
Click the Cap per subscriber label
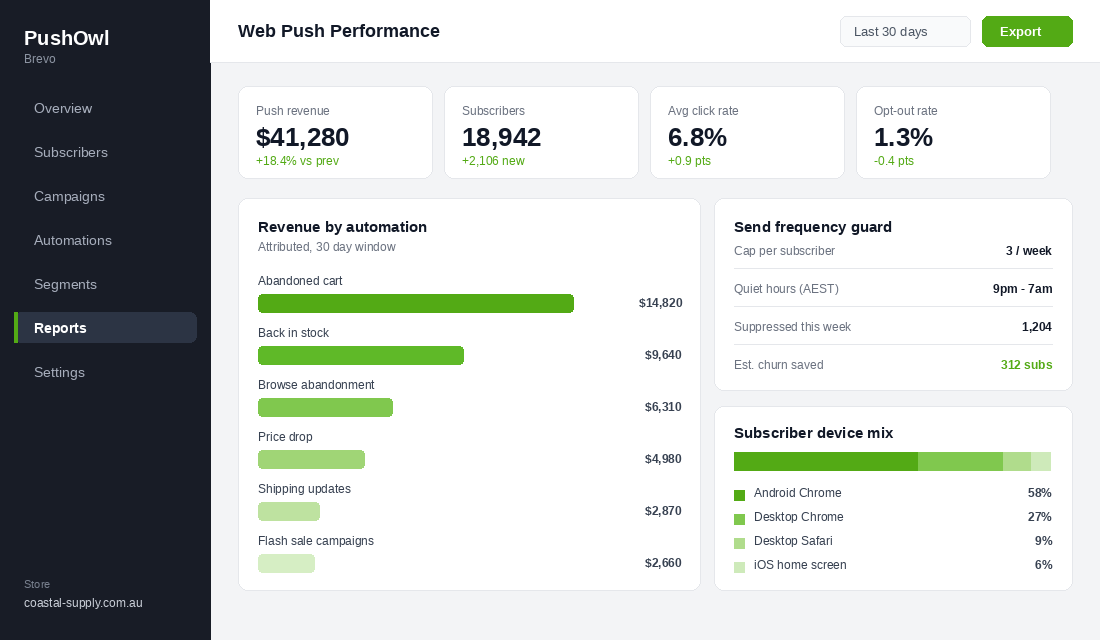click(x=784, y=251)
